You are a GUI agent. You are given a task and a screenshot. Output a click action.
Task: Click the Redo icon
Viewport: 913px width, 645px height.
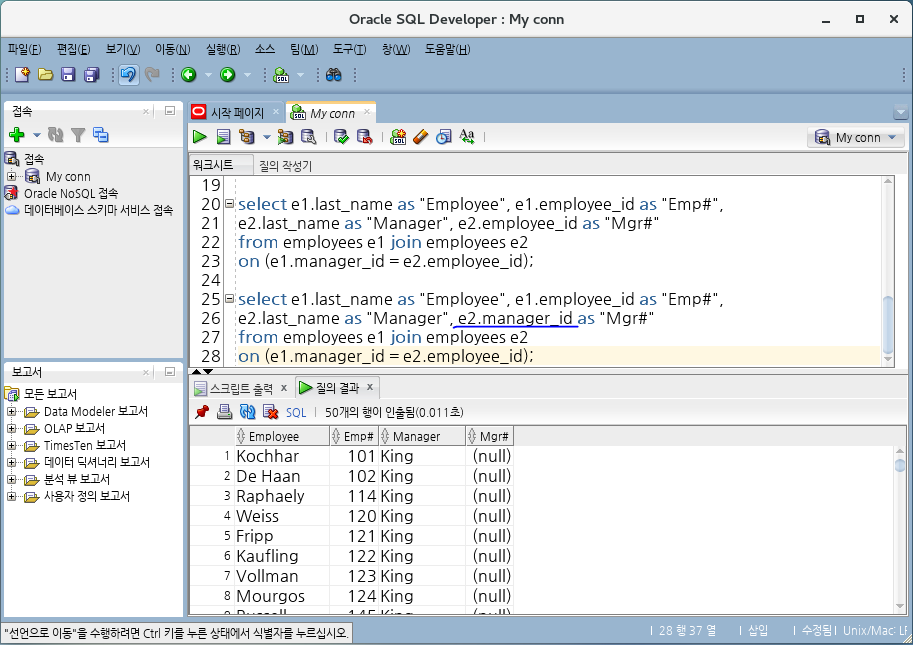pos(152,75)
